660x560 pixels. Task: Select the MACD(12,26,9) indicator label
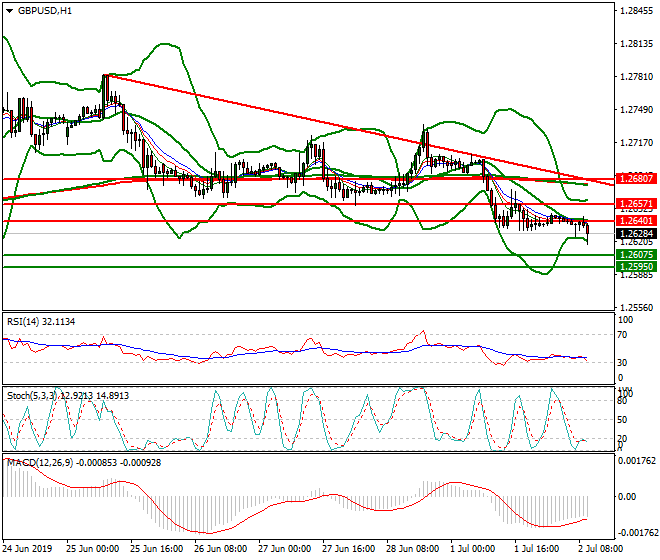click(84, 462)
